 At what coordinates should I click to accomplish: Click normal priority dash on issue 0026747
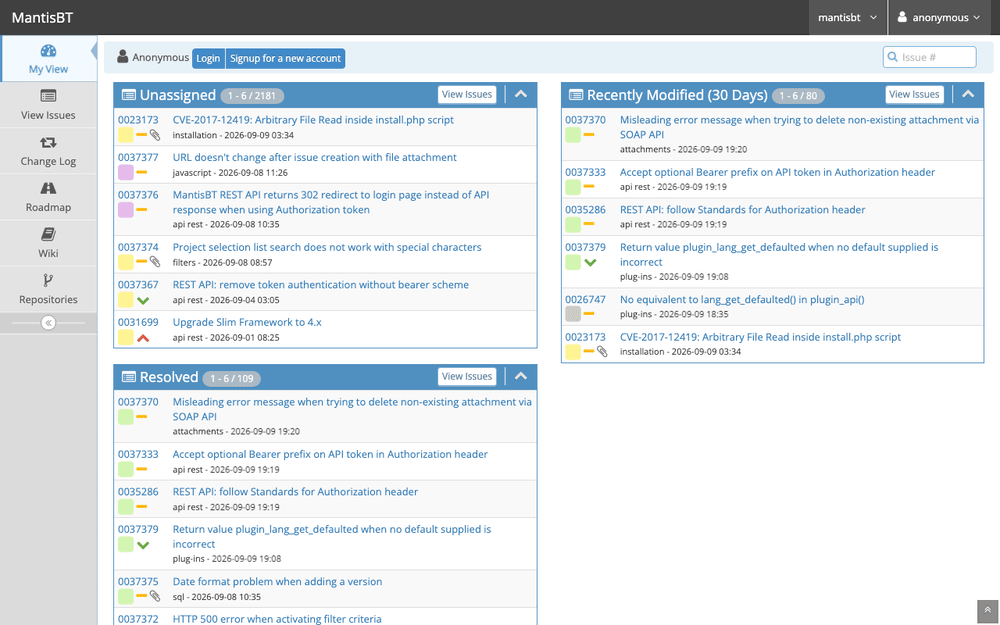point(589,314)
